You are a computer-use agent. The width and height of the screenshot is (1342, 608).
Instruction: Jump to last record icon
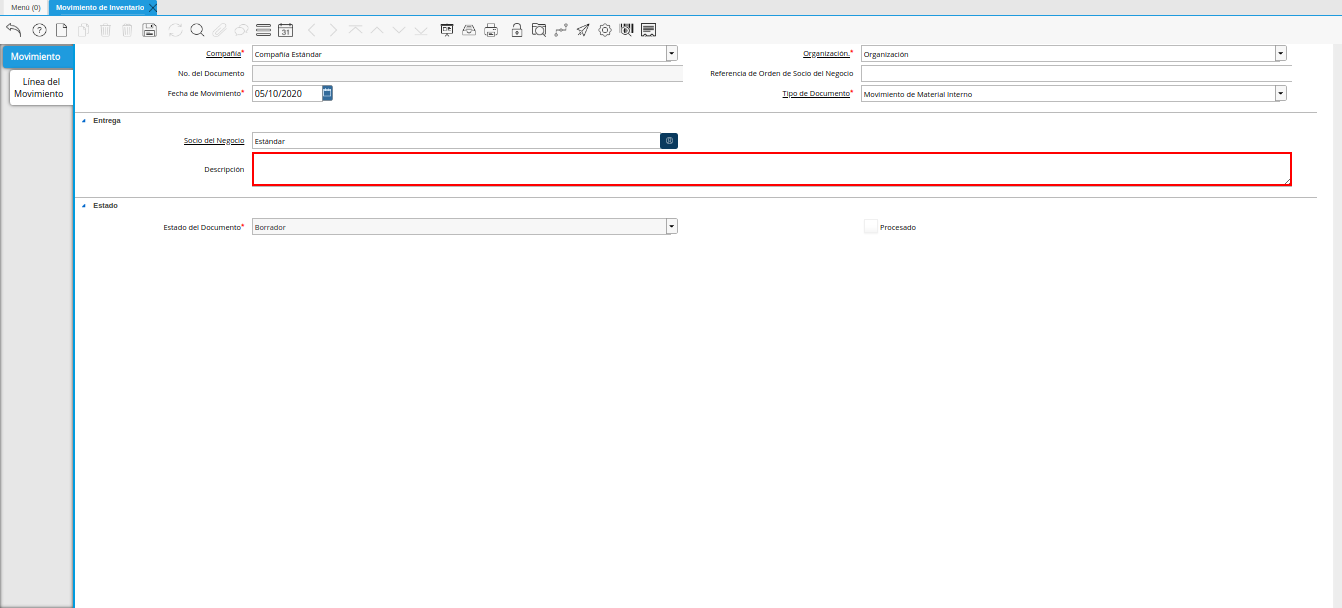coord(421,30)
